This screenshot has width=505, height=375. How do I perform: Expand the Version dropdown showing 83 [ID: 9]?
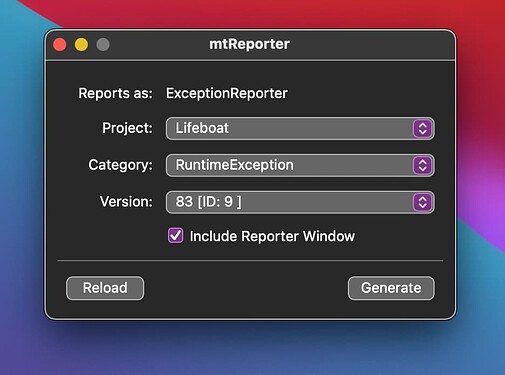coord(300,202)
